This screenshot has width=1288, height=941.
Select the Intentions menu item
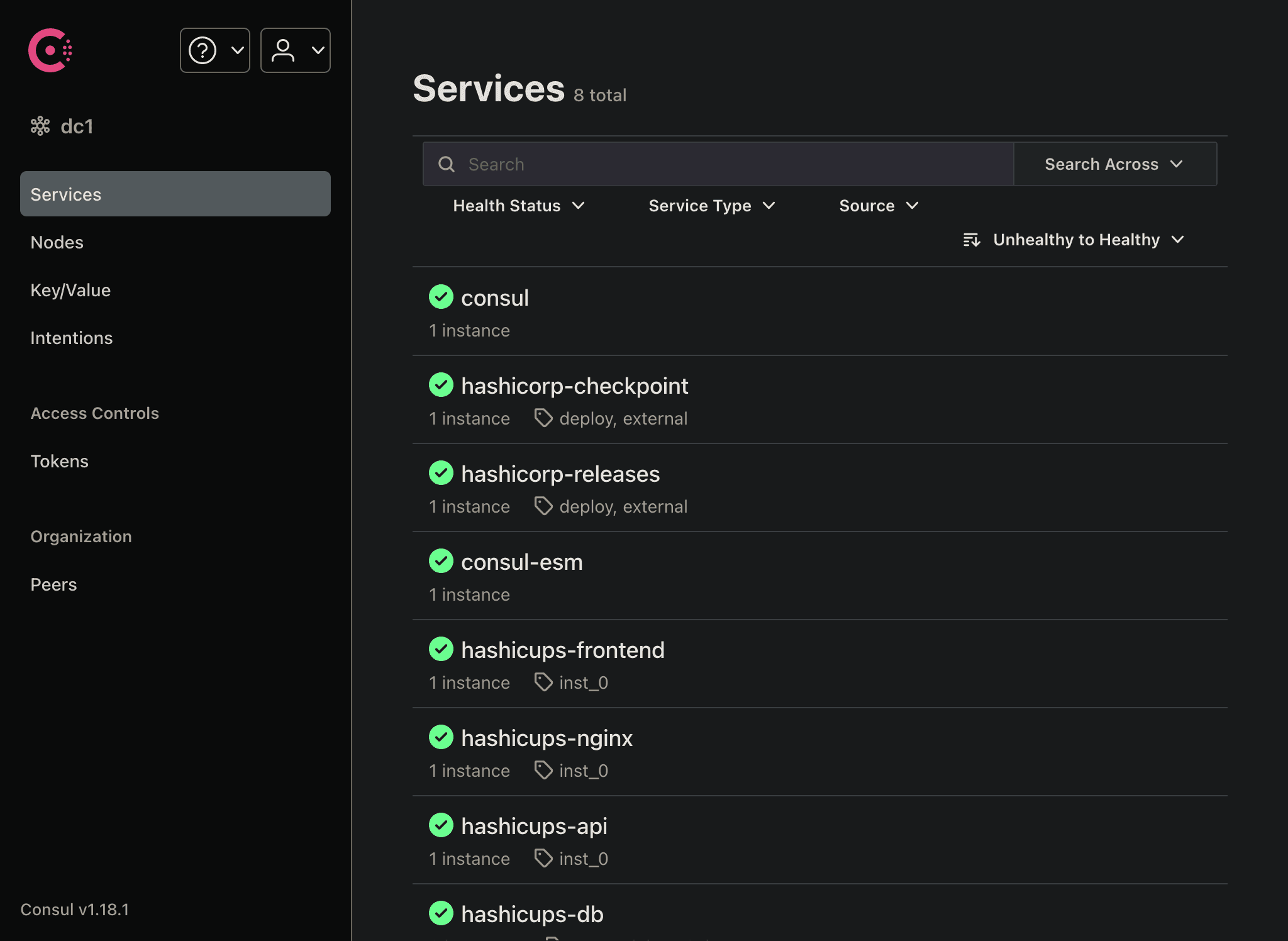[71, 337]
